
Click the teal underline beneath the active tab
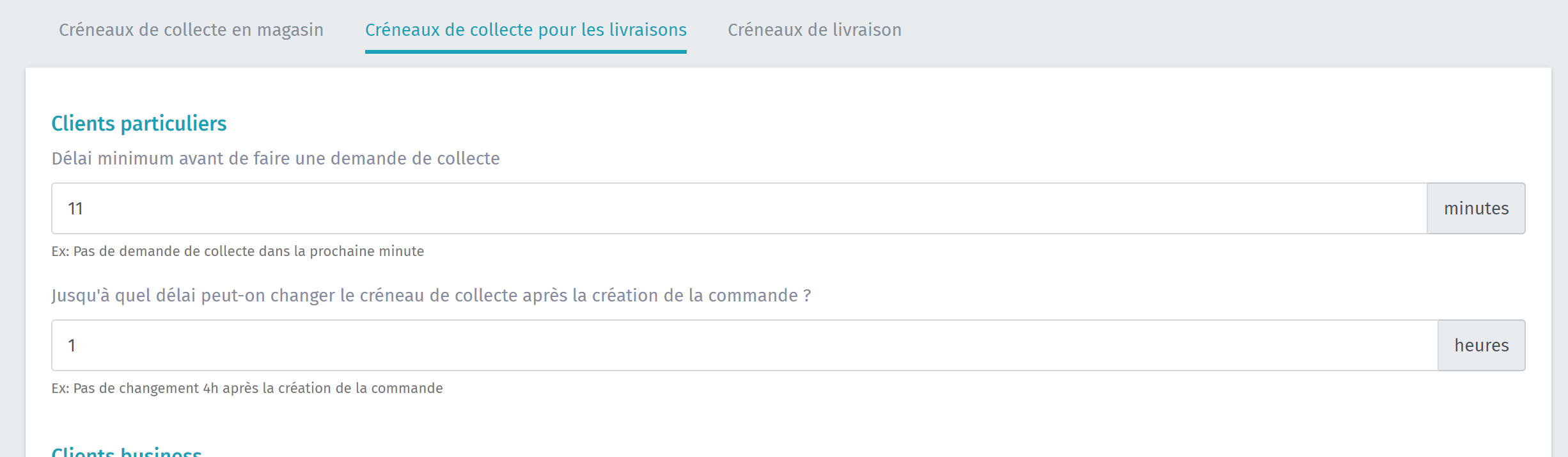coord(526,52)
